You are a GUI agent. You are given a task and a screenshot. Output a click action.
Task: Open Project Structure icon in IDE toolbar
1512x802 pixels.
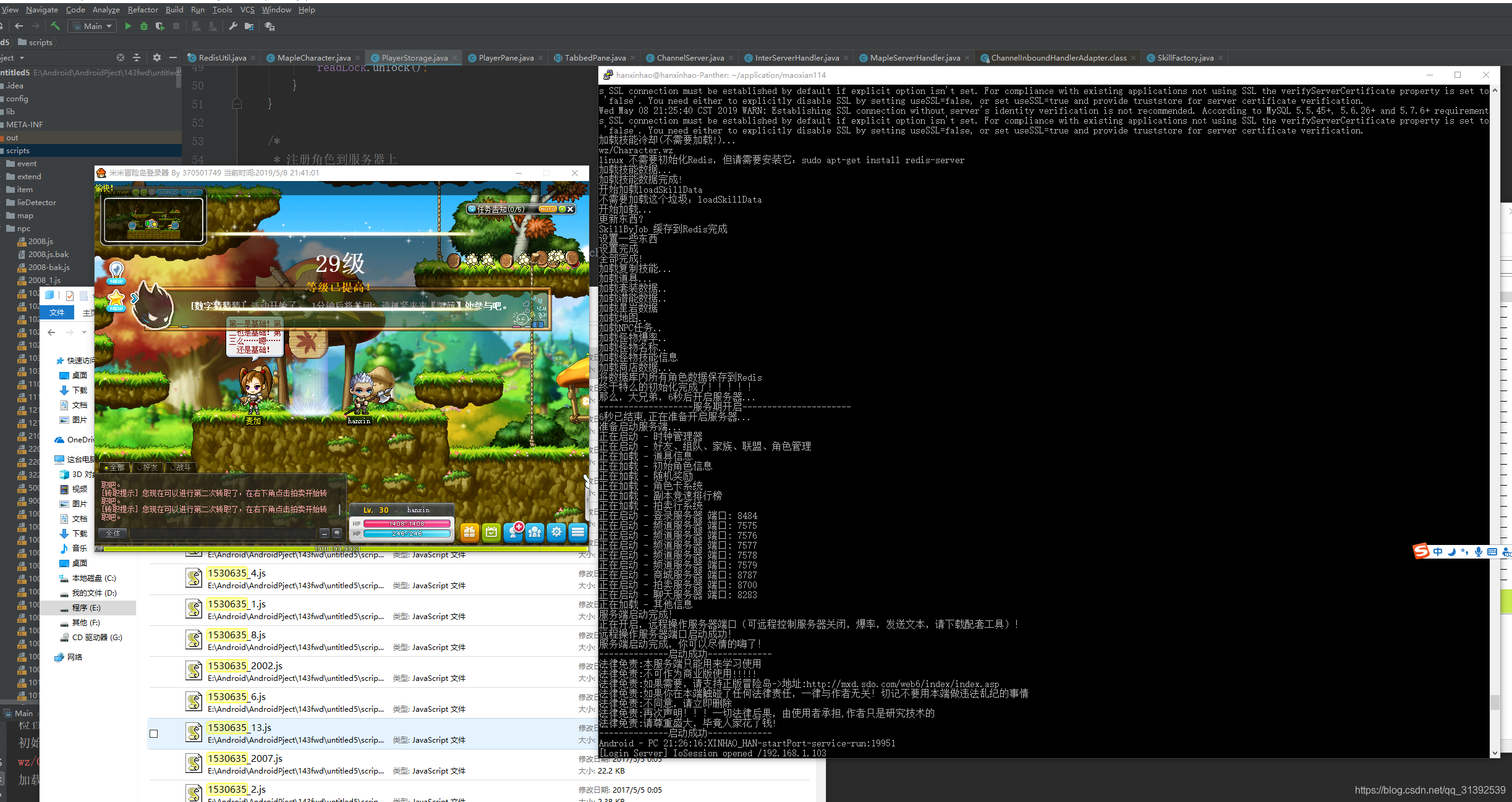tap(249, 26)
